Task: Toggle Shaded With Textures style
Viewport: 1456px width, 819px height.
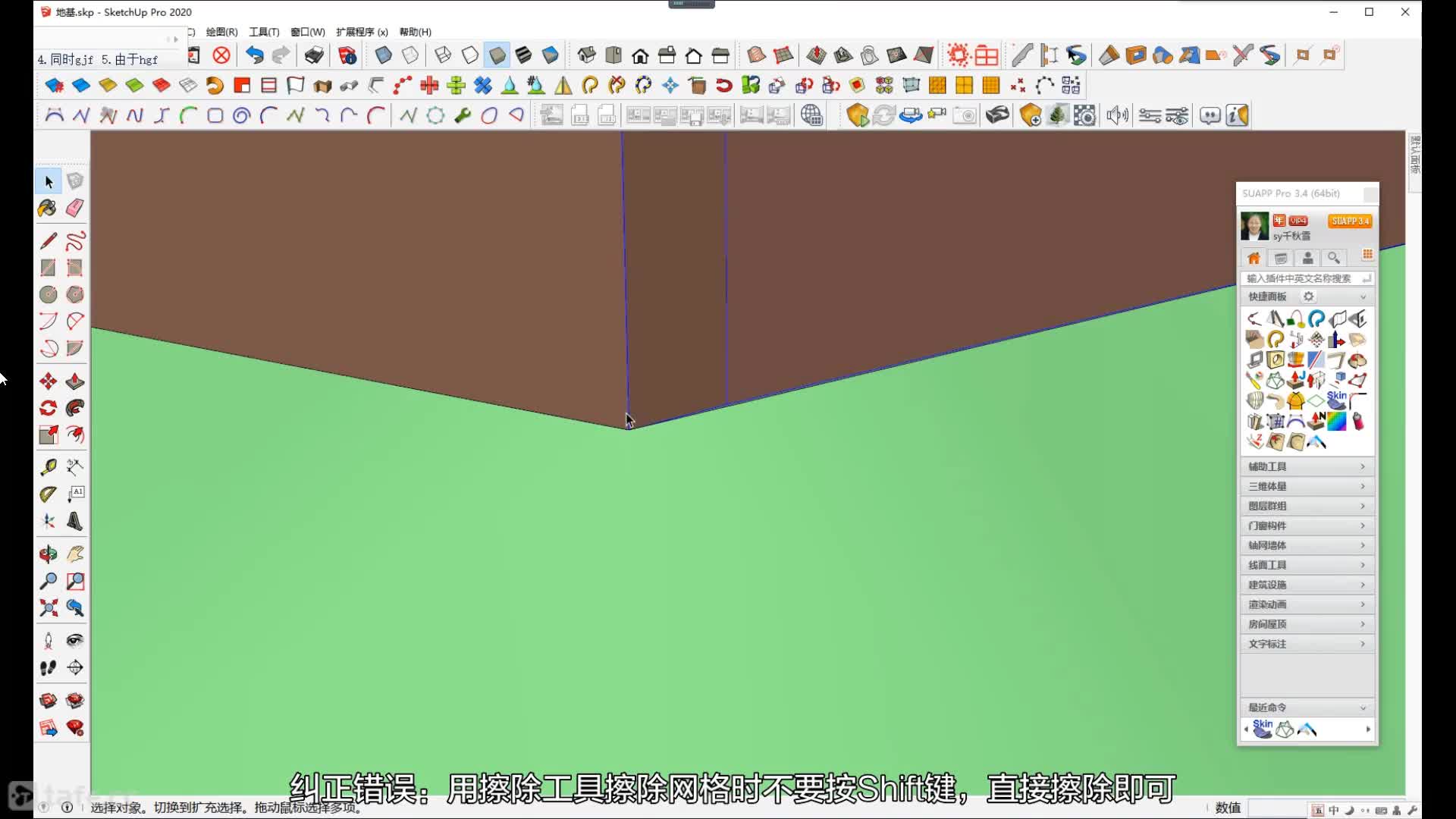Action: (524, 55)
